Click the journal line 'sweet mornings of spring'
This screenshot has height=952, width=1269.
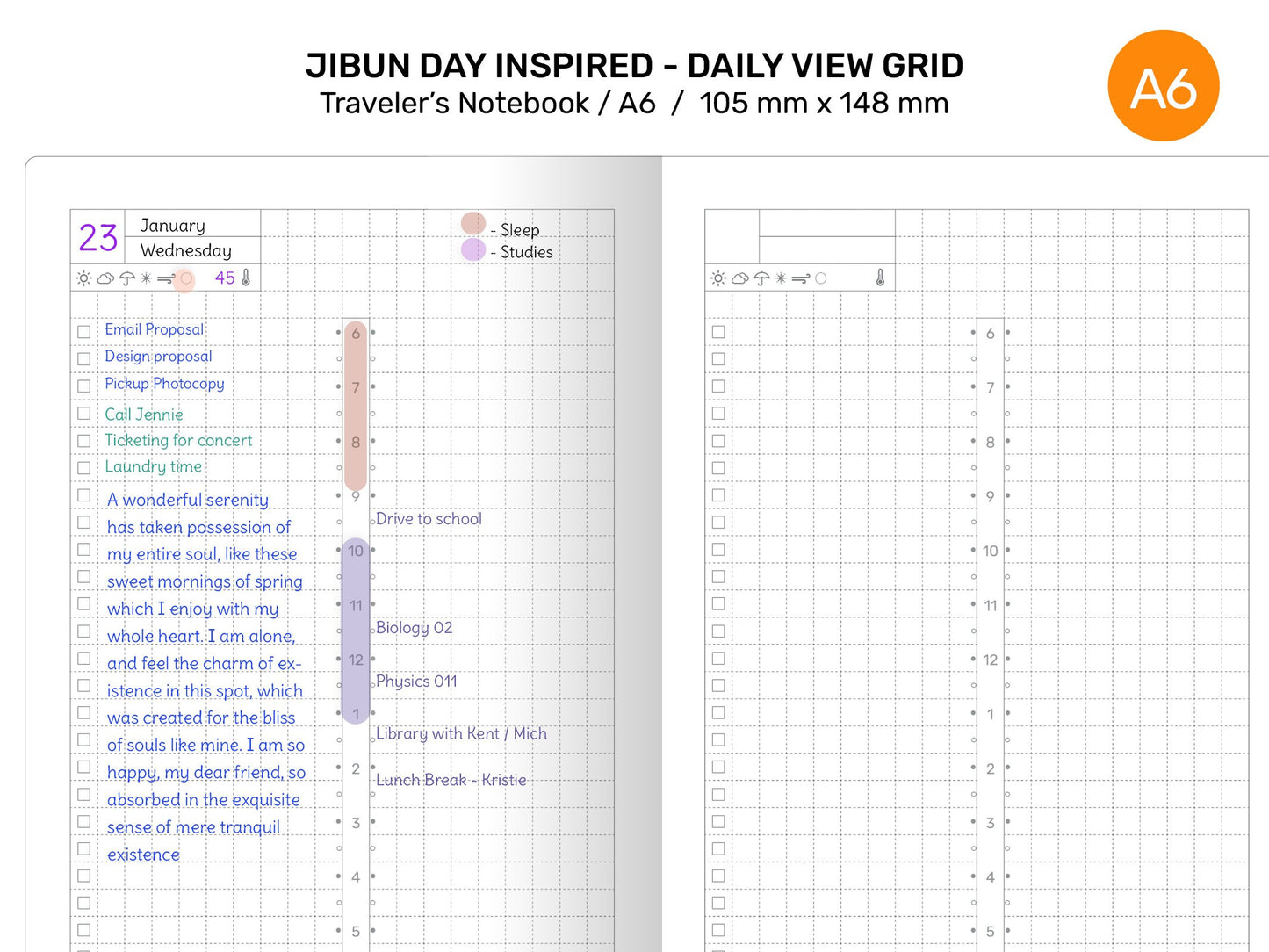click(x=205, y=581)
